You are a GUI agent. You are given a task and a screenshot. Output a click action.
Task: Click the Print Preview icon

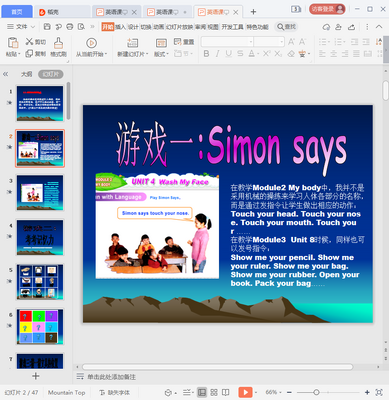pyautogui.click(x=81, y=27)
